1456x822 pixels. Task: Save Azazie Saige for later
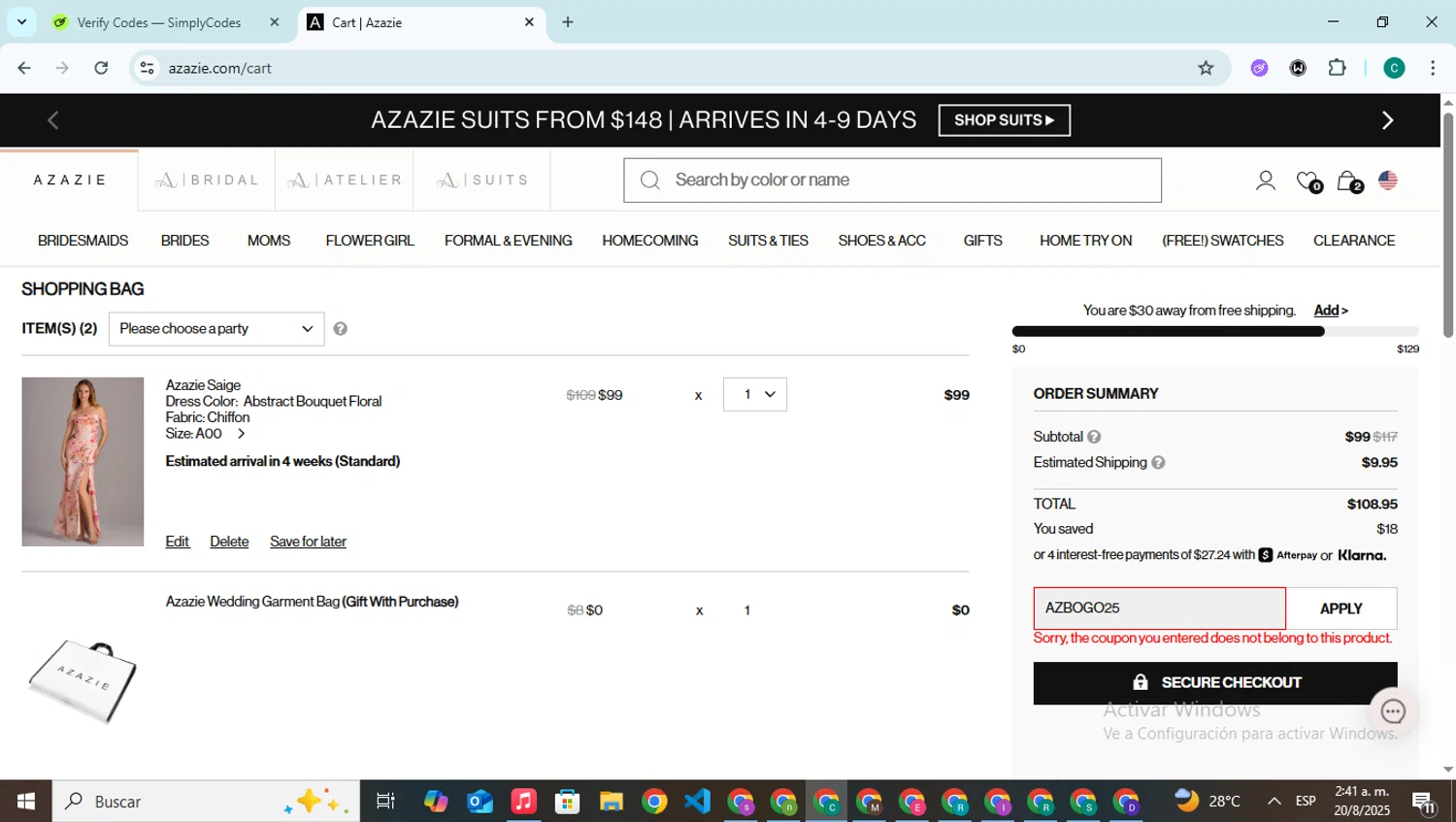(308, 542)
